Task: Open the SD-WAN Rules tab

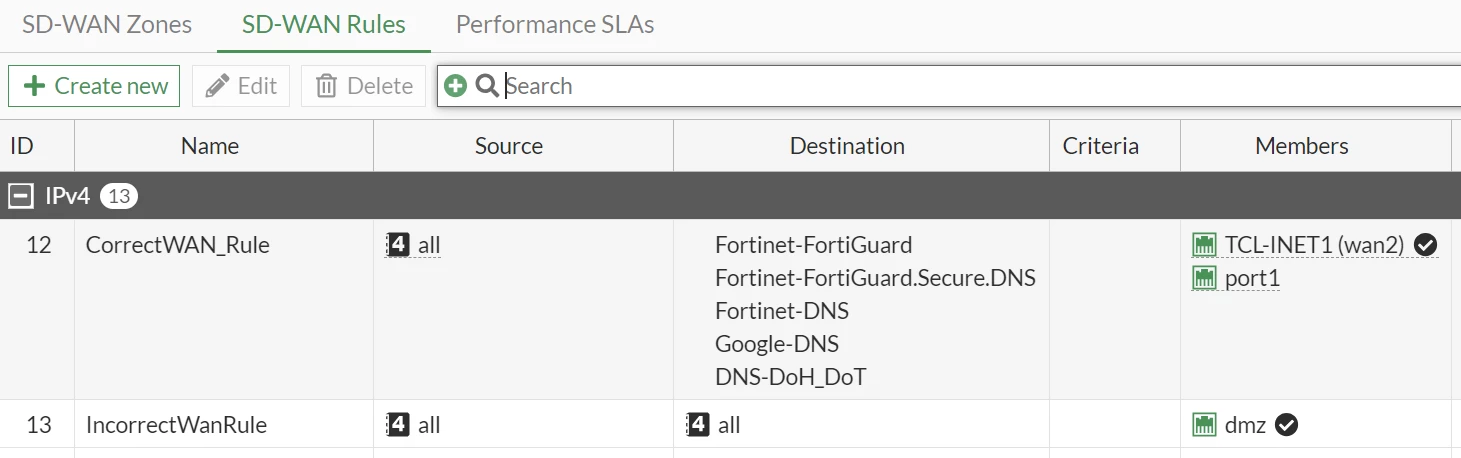Action: [x=324, y=25]
